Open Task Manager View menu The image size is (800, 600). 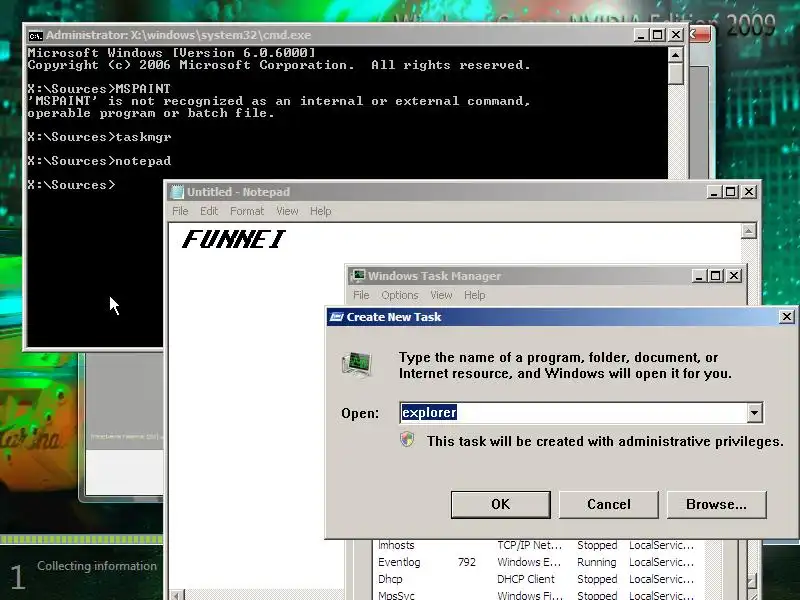click(x=441, y=295)
